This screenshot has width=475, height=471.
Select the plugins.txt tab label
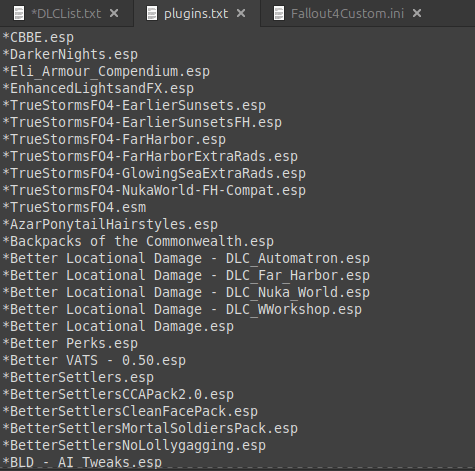[x=196, y=14]
